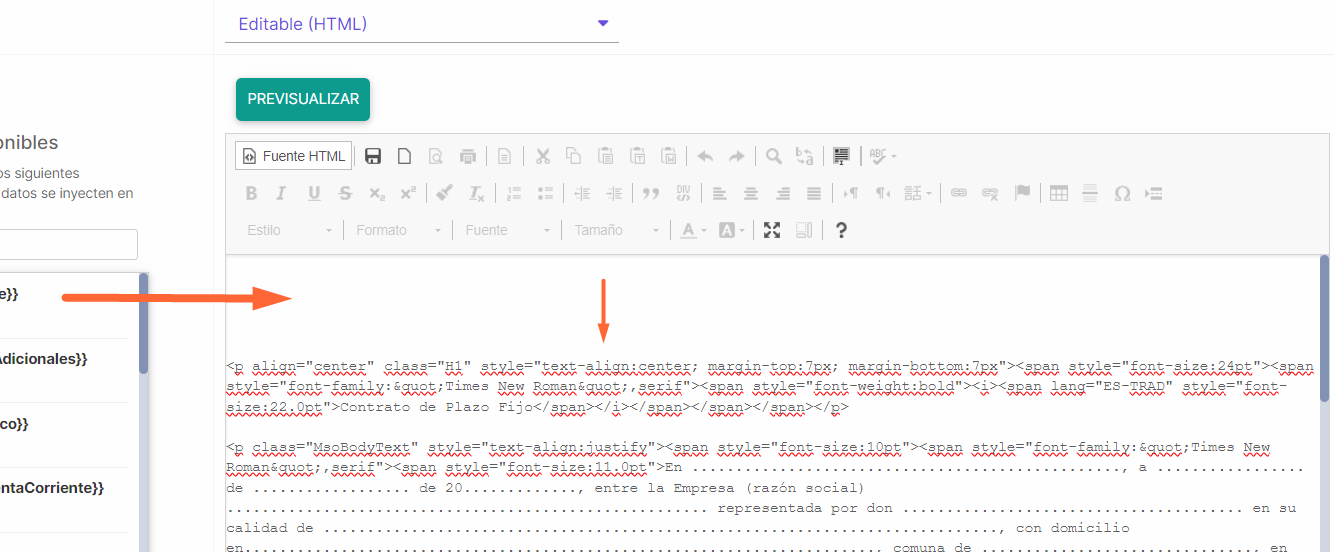Insert special character Omega icon

point(1122,193)
